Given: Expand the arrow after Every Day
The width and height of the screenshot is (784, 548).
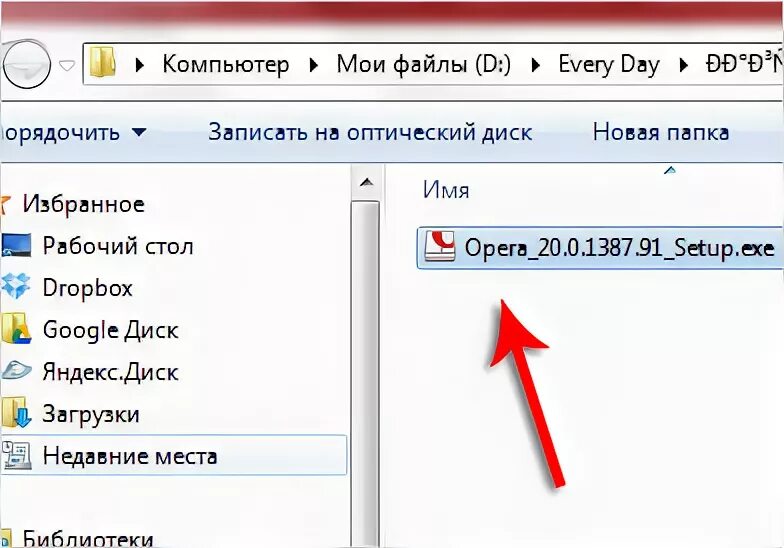Looking at the screenshot, I should (x=683, y=64).
